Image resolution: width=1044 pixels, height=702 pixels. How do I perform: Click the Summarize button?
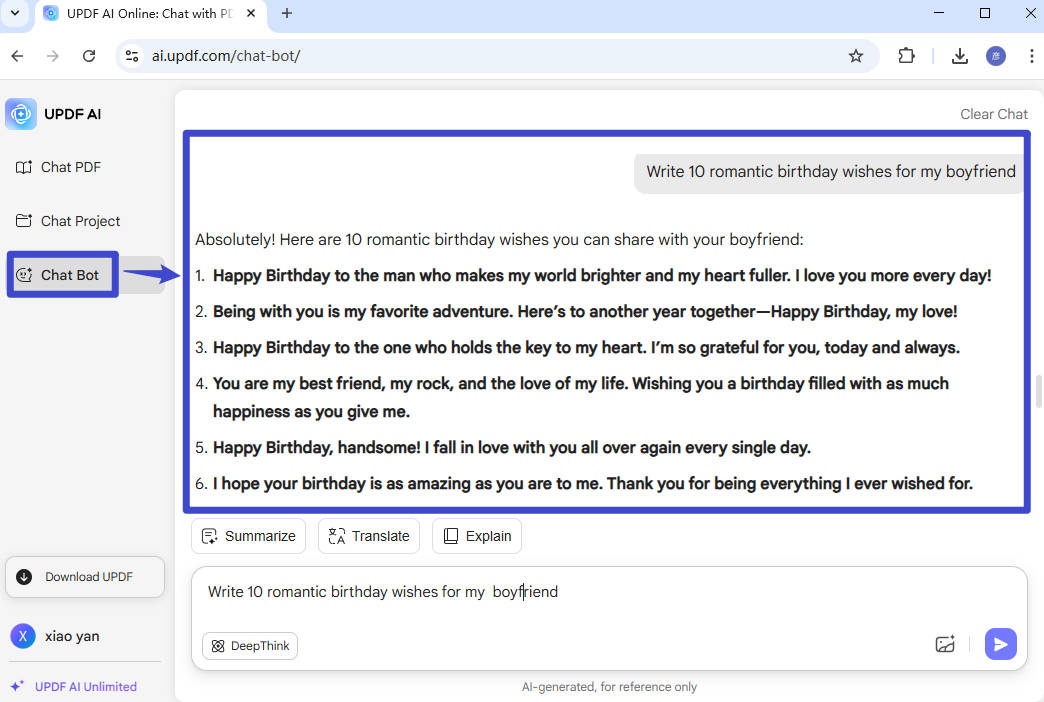tap(248, 536)
